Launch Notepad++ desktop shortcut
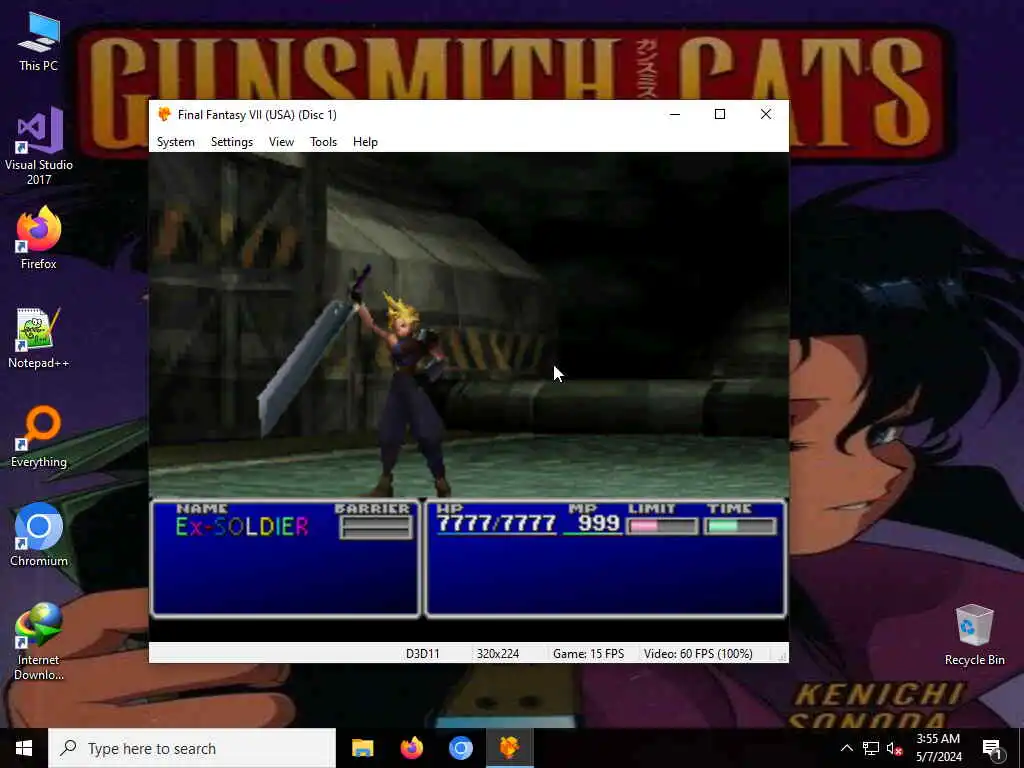 click(x=39, y=338)
